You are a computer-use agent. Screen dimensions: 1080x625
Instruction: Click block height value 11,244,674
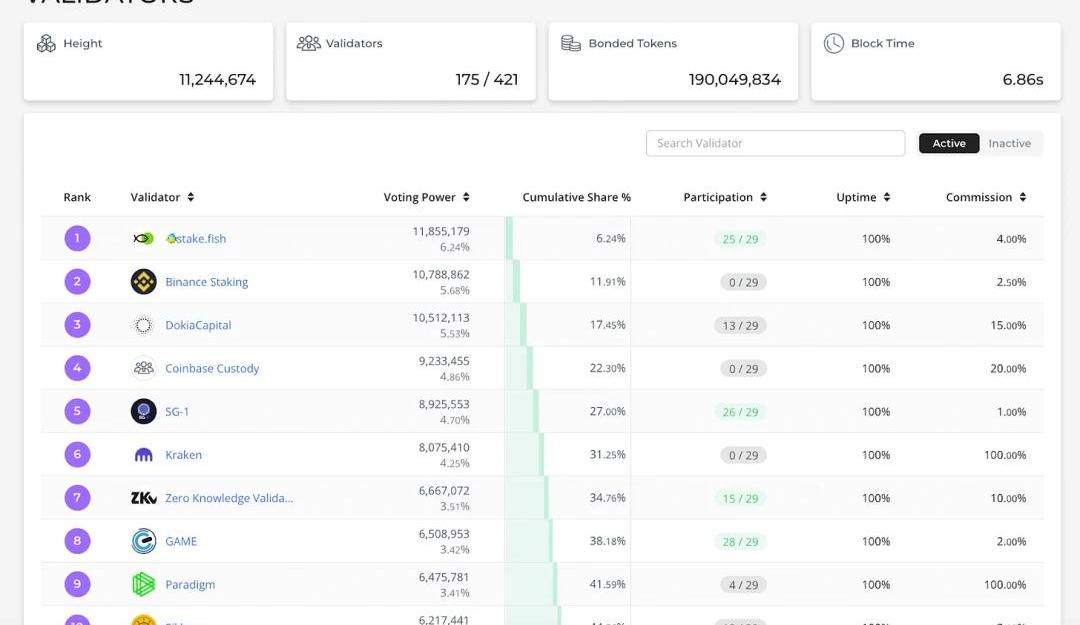tap(218, 80)
